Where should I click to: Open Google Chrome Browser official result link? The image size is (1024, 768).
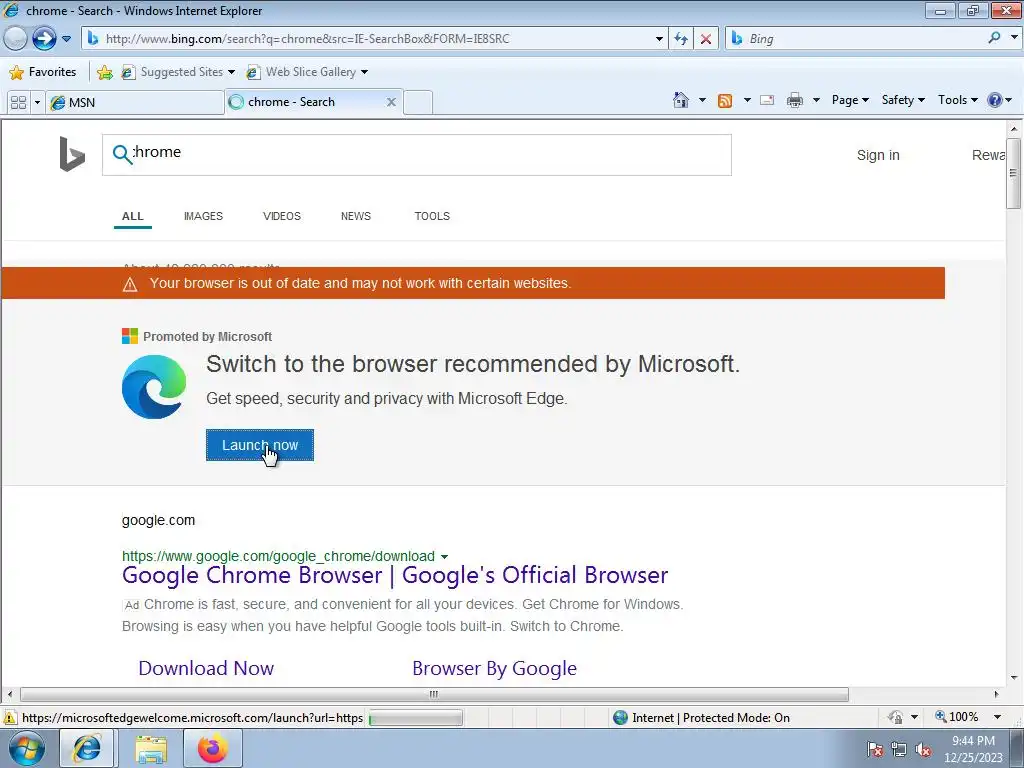tap(395, 575)
